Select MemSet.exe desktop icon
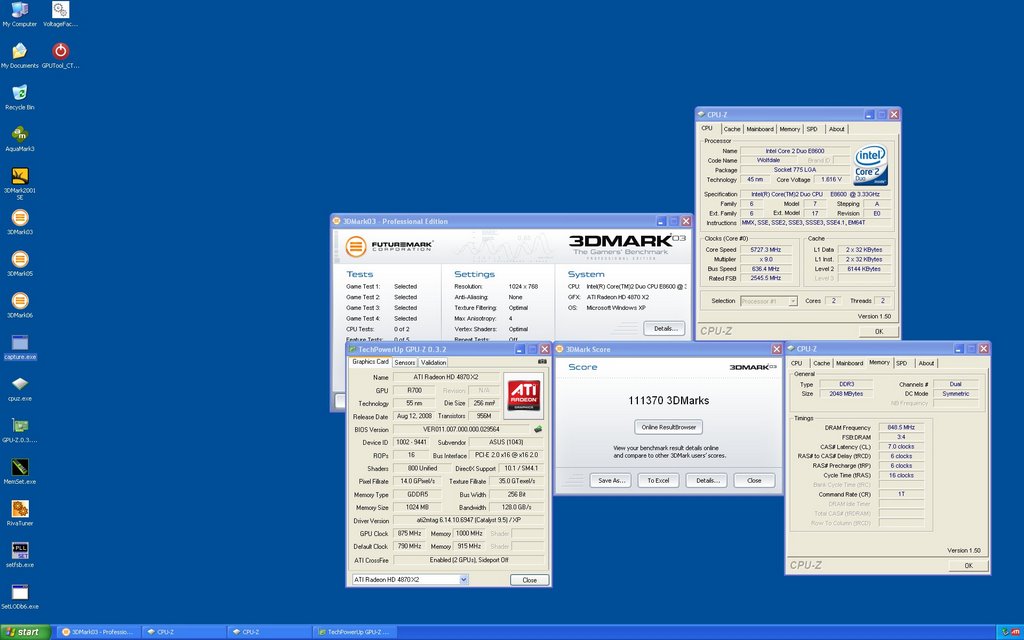 (20, 472)
